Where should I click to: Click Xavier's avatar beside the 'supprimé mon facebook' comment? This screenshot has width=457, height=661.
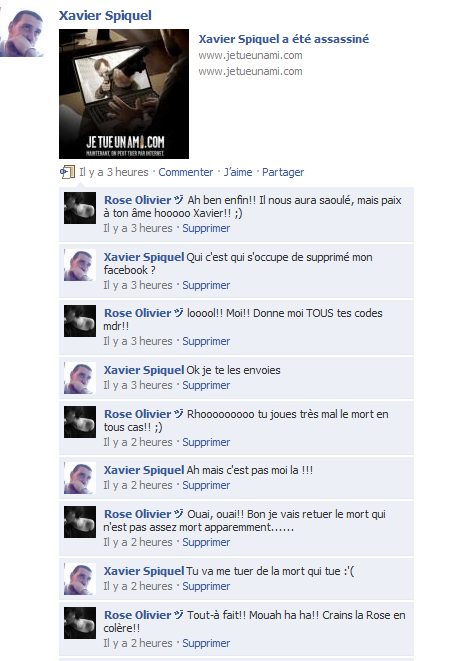80,265
